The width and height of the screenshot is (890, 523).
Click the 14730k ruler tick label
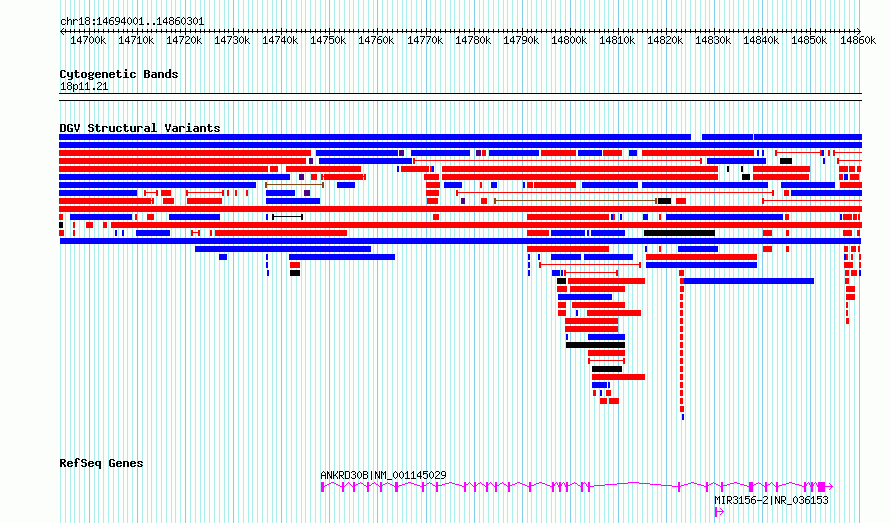pos(232,40)
